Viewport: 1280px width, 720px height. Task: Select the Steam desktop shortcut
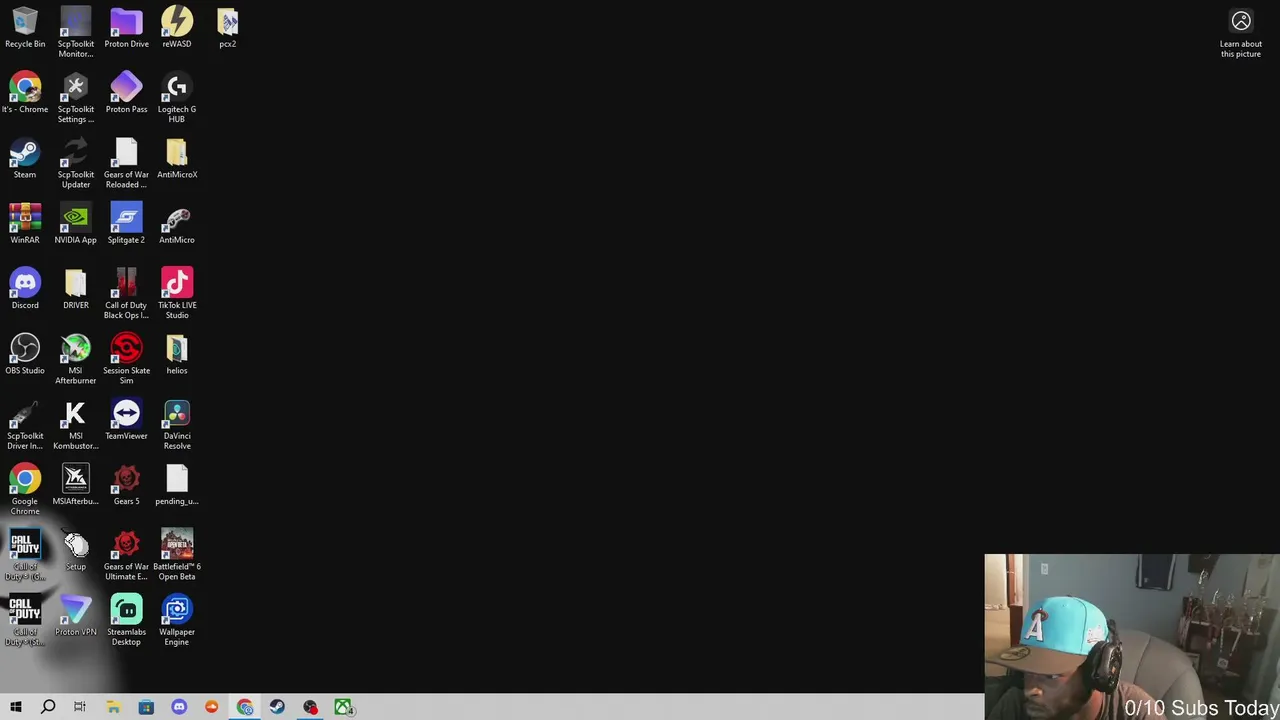(x=25, y=158)
